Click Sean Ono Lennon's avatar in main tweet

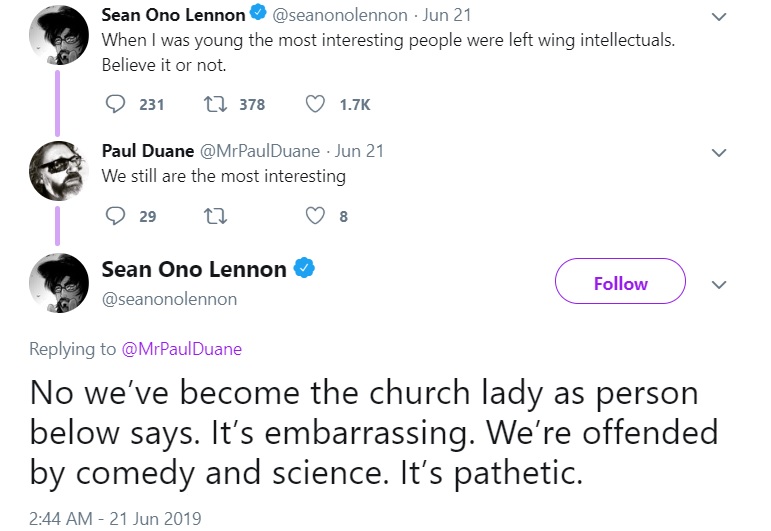[x=58, y=284]
